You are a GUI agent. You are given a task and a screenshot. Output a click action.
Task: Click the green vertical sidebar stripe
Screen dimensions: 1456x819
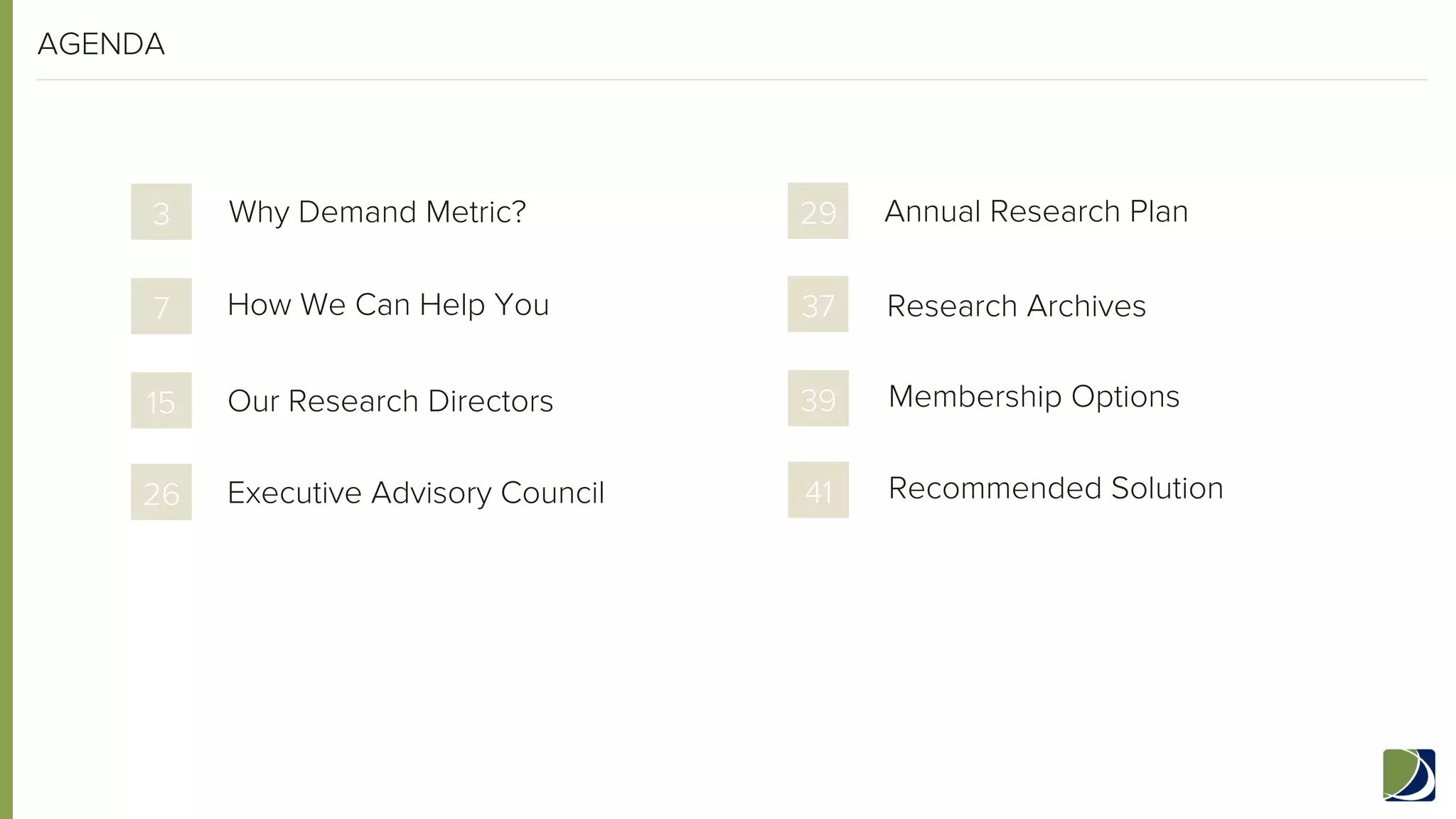click(6, 409)
